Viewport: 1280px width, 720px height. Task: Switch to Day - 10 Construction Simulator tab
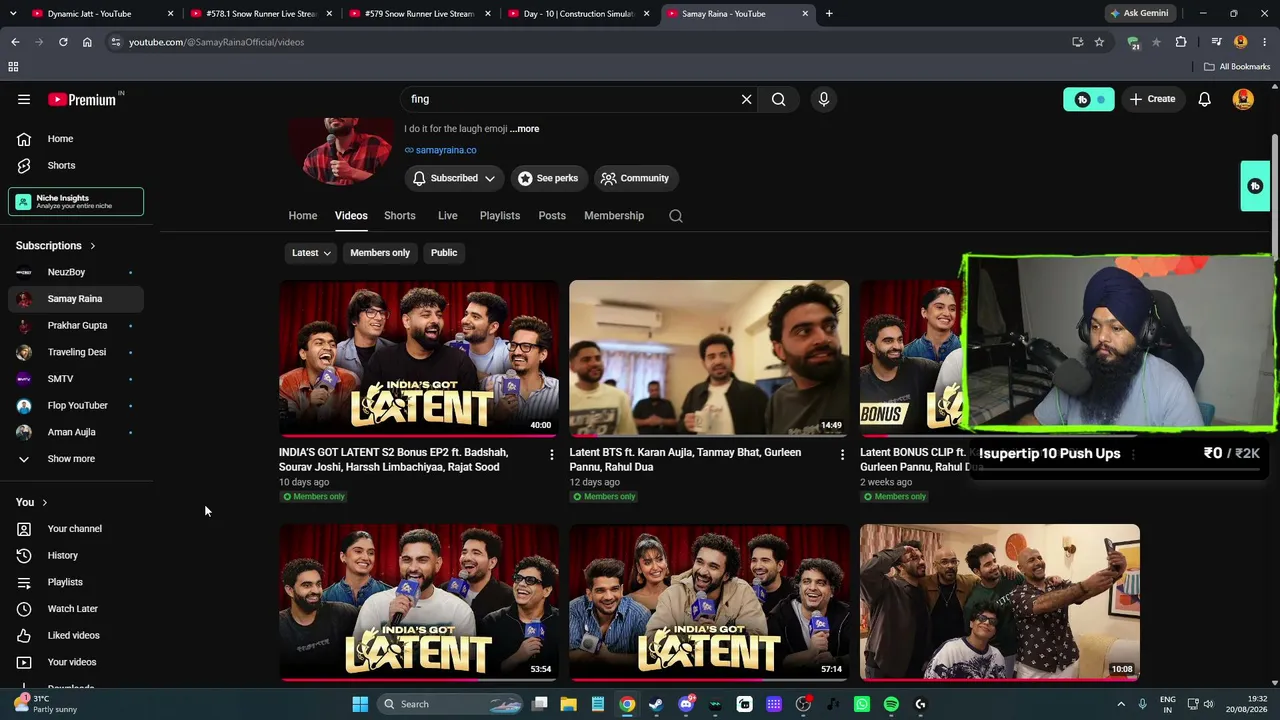(580, 14)
